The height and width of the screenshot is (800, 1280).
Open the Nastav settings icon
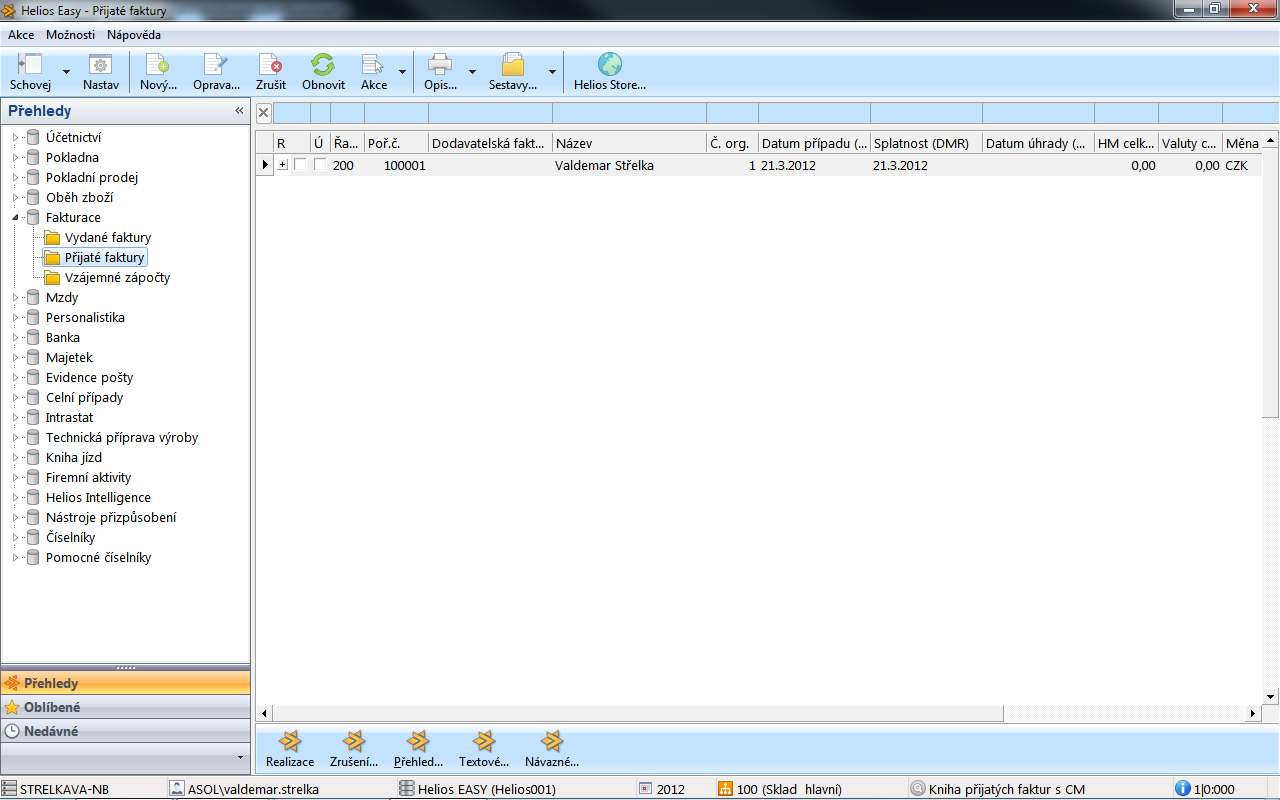(100, 65)
